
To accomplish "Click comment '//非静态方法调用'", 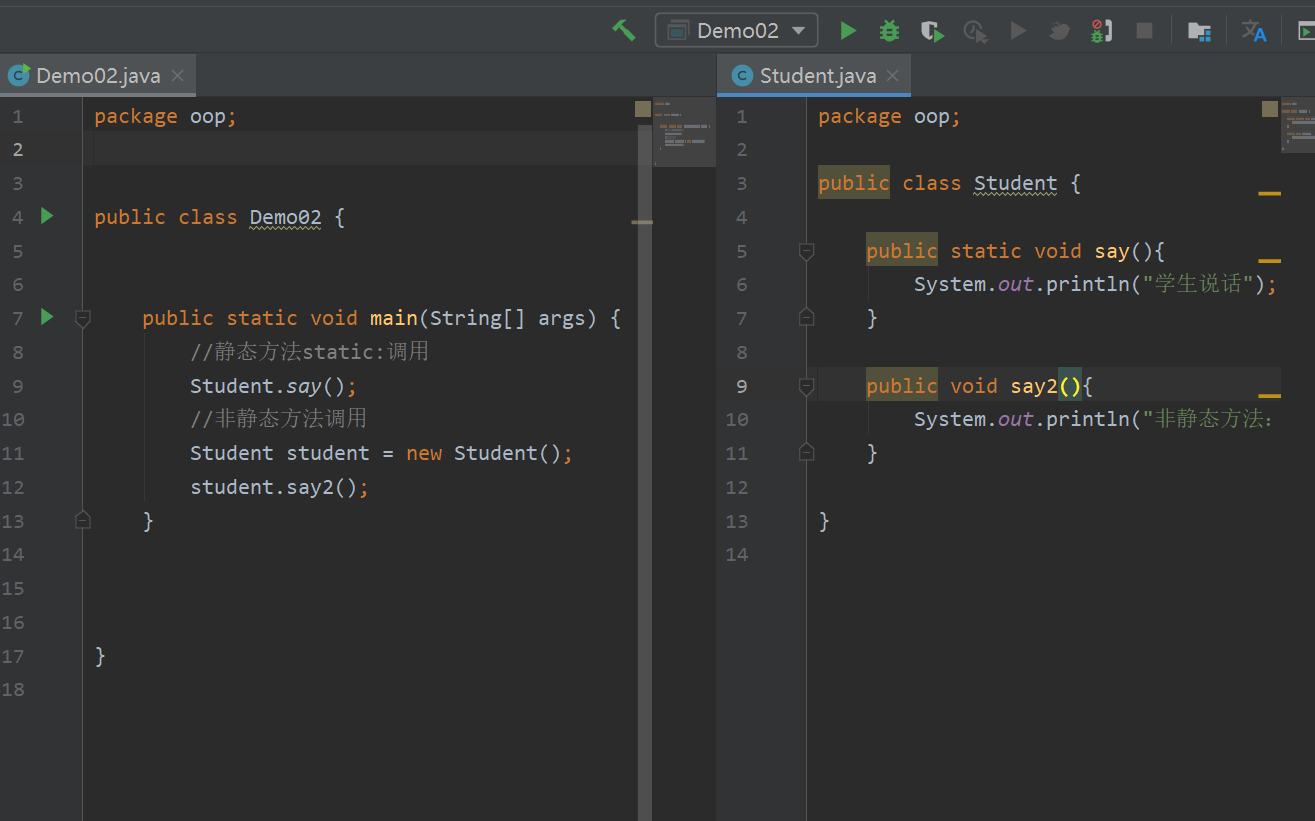I will coord(278,419).
